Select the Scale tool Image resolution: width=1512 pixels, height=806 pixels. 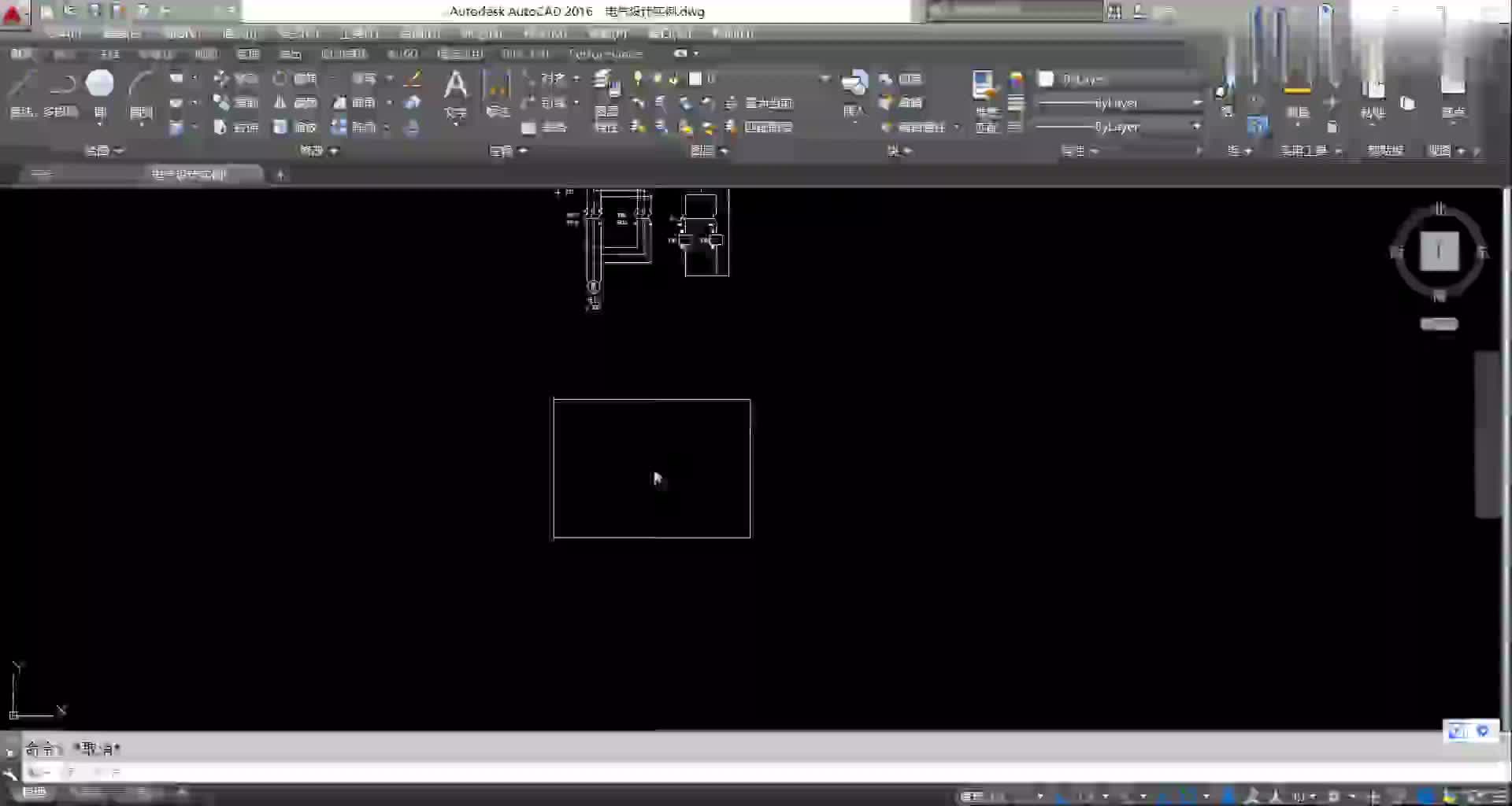tap(295, 128)
